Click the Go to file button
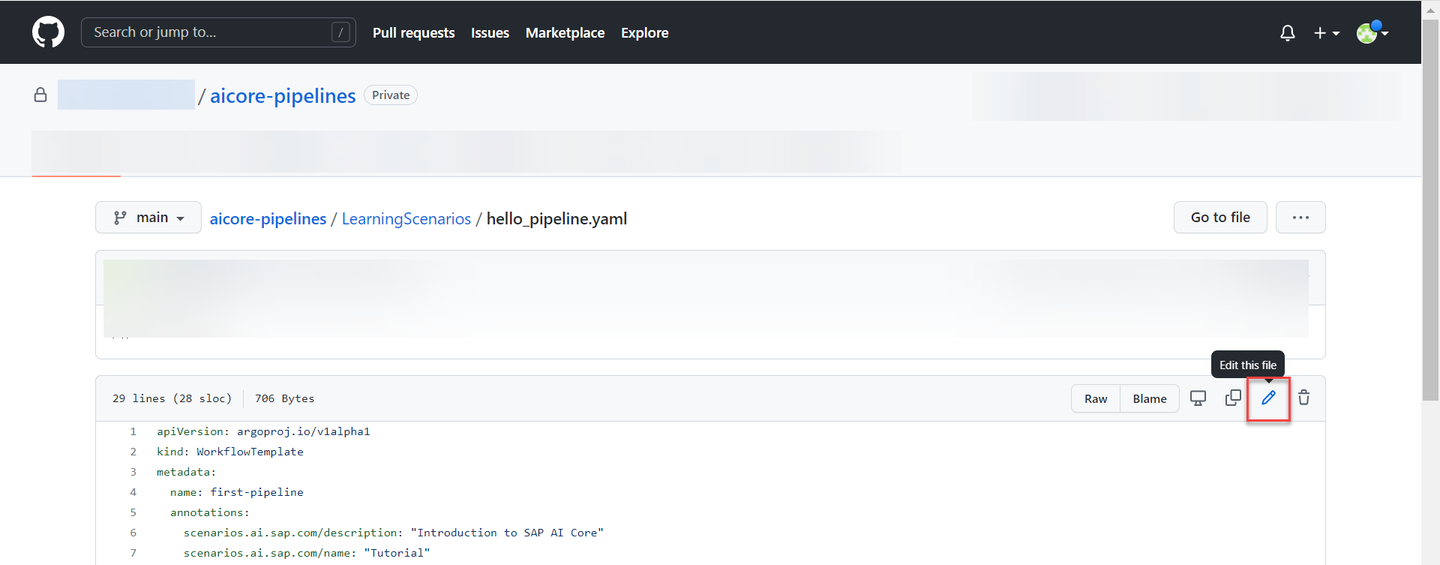 (1220, 217)
